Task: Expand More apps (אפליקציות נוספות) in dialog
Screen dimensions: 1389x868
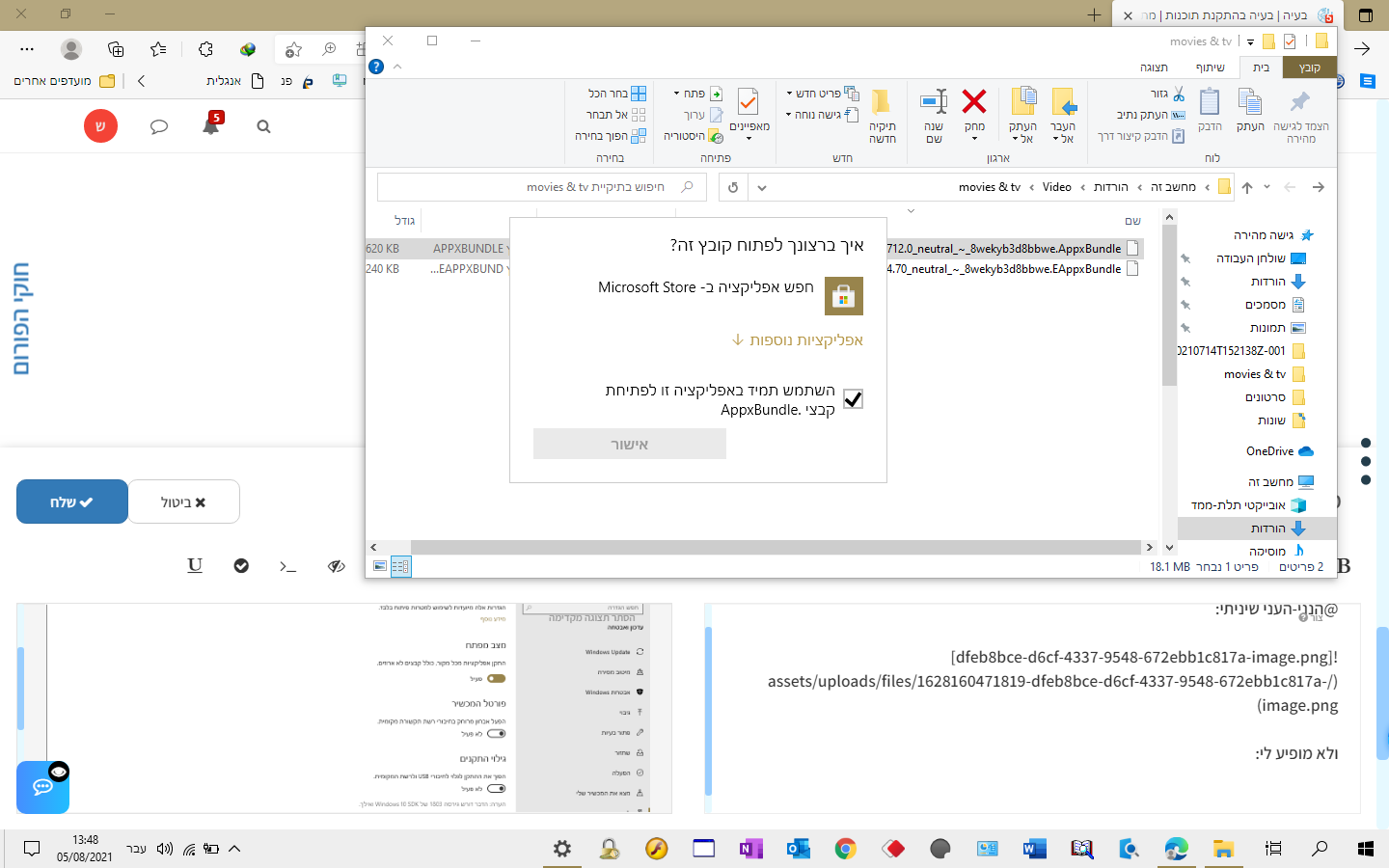Action: pyautogui.click(x=797, y=339)
